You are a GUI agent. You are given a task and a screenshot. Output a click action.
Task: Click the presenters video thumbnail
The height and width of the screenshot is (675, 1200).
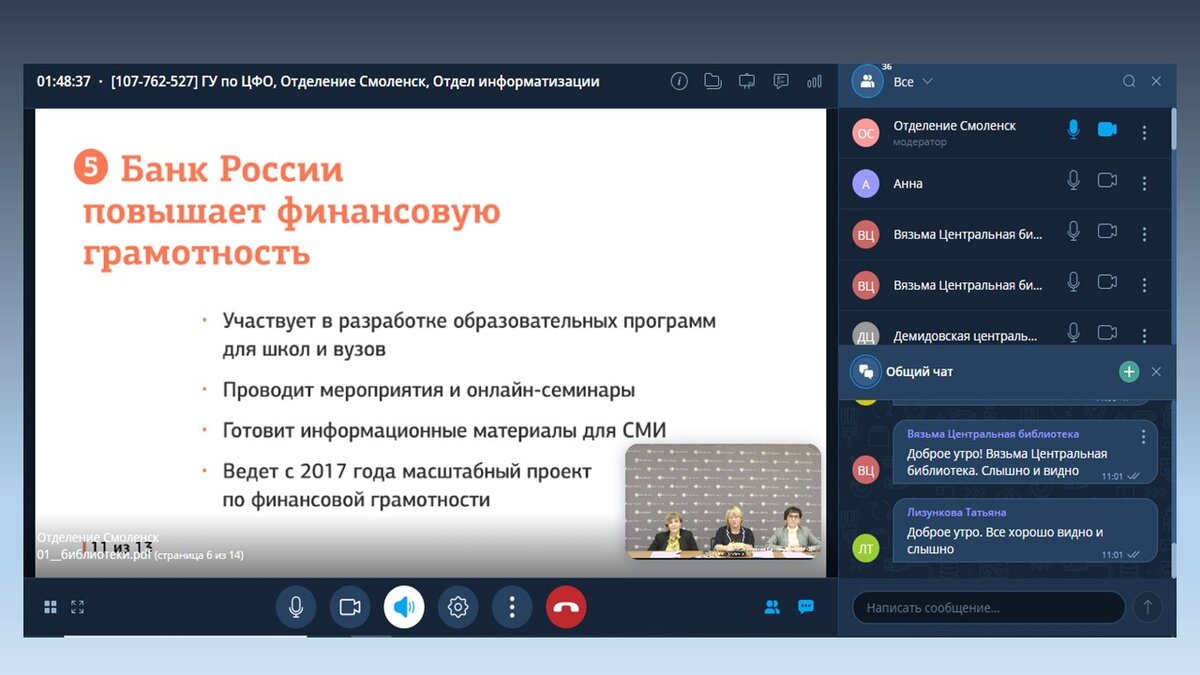point(723,501)
